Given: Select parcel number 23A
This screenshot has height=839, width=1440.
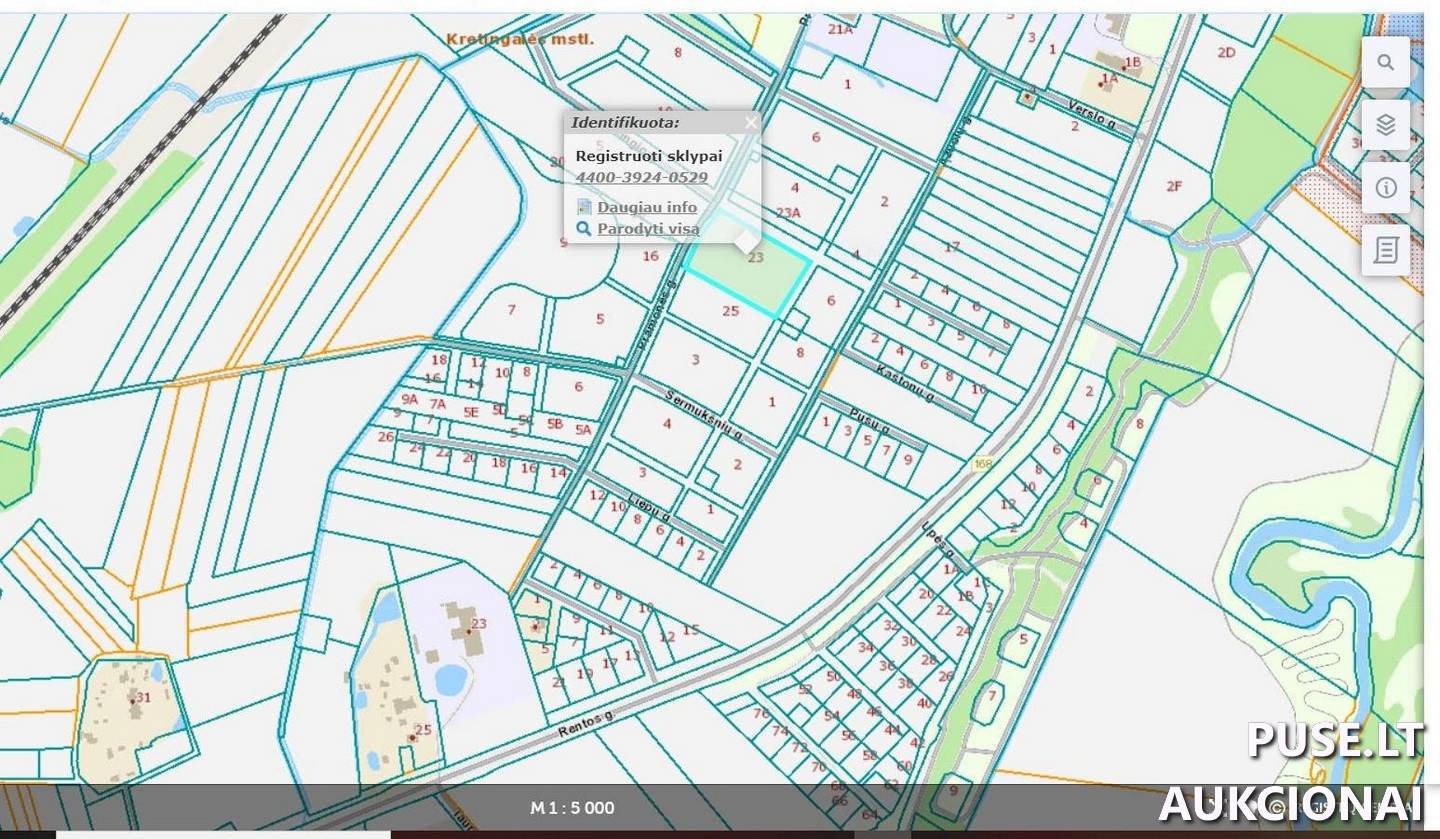Looking at the screenshot, I should click(788, 212).
